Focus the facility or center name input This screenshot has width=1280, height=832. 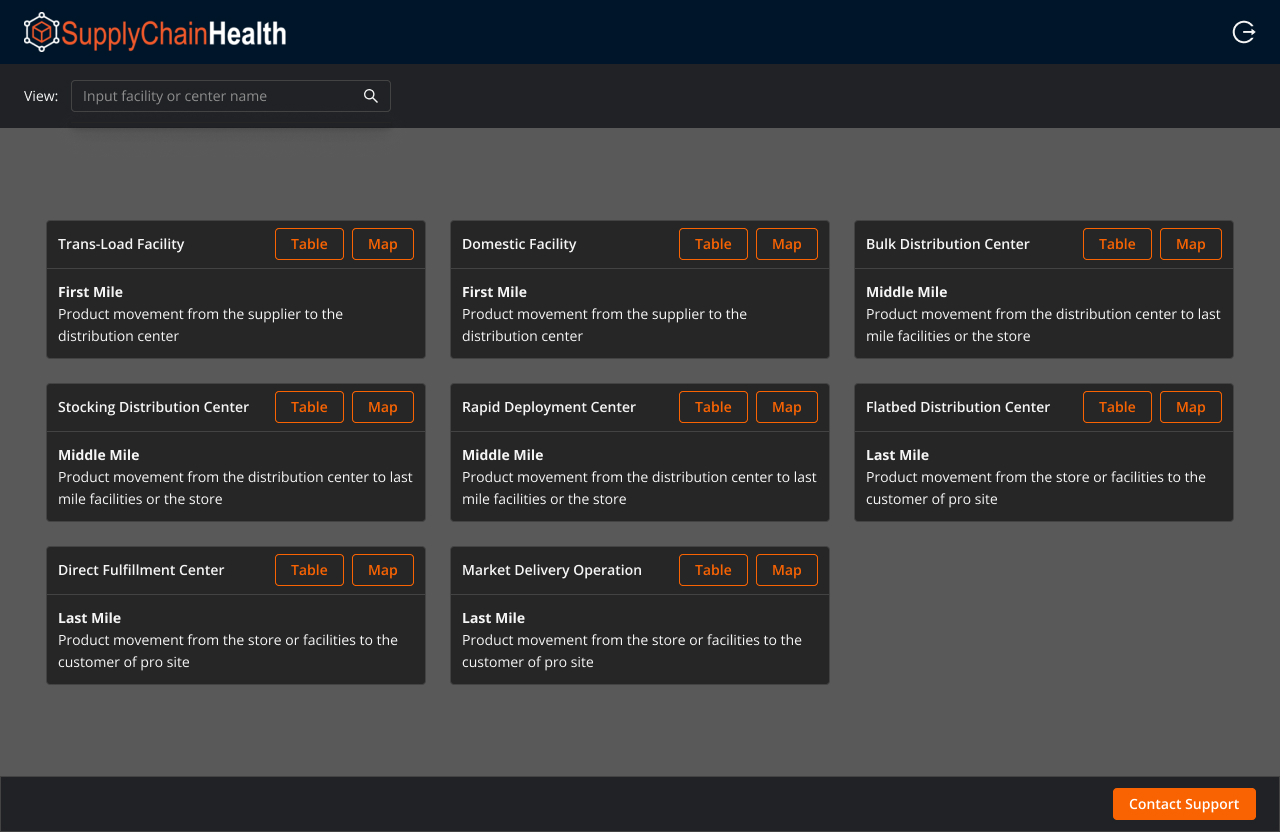pyautogui.click(x=215, y=96)
